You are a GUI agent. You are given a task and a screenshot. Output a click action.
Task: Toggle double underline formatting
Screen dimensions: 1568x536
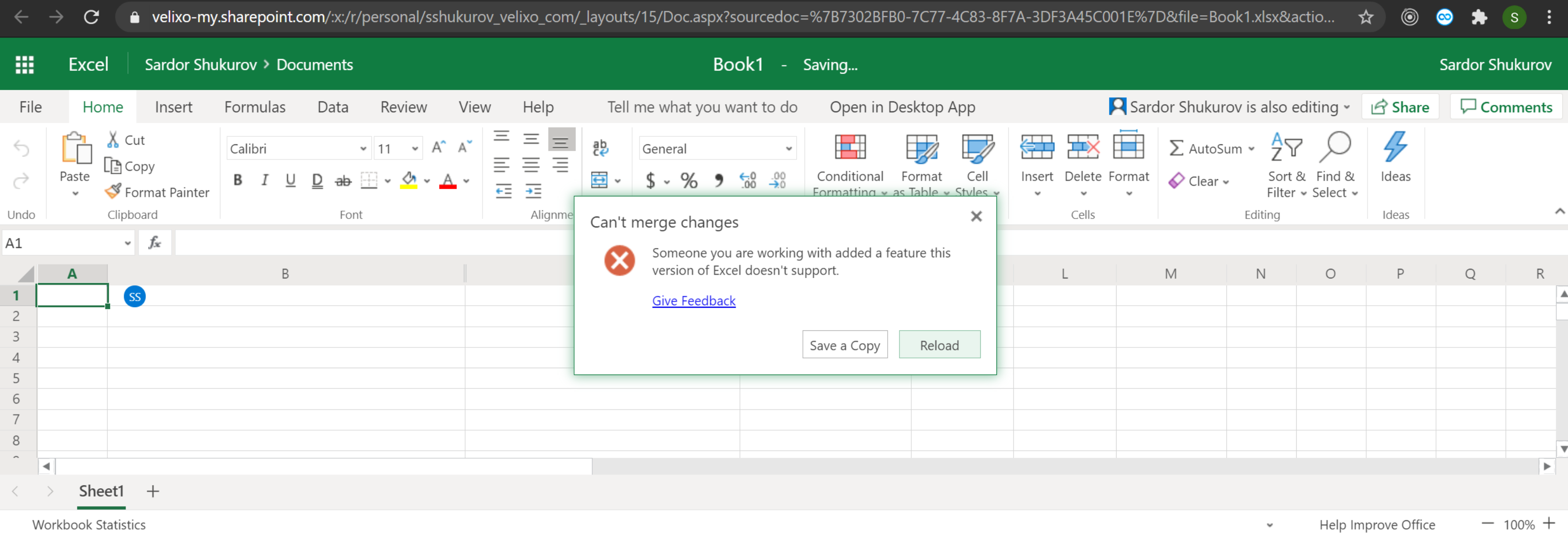tap(317, 180)
